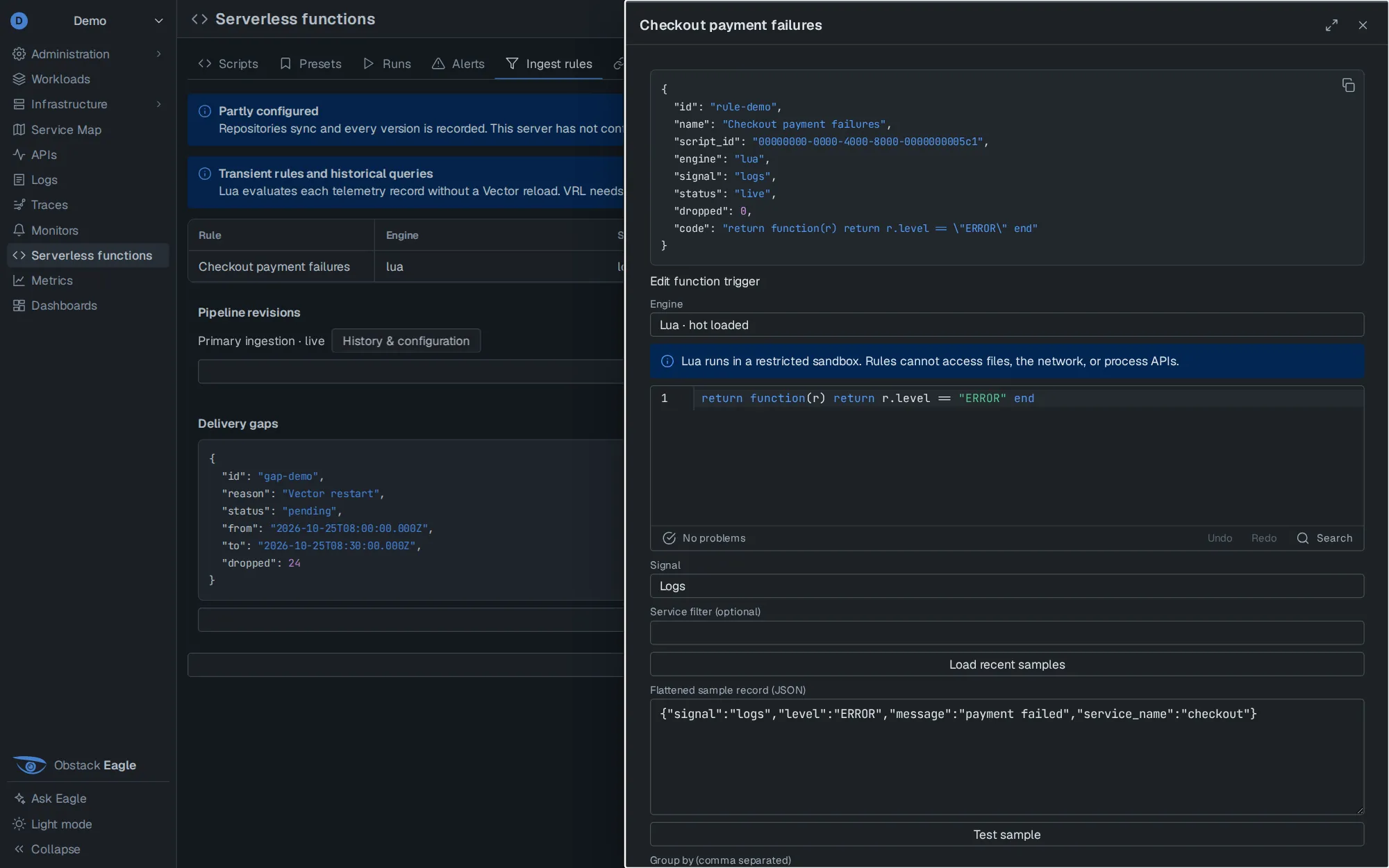This screenshot has width=1389, height=868.
Task: Click the Obstack Eagle logo
Action: 30,765
